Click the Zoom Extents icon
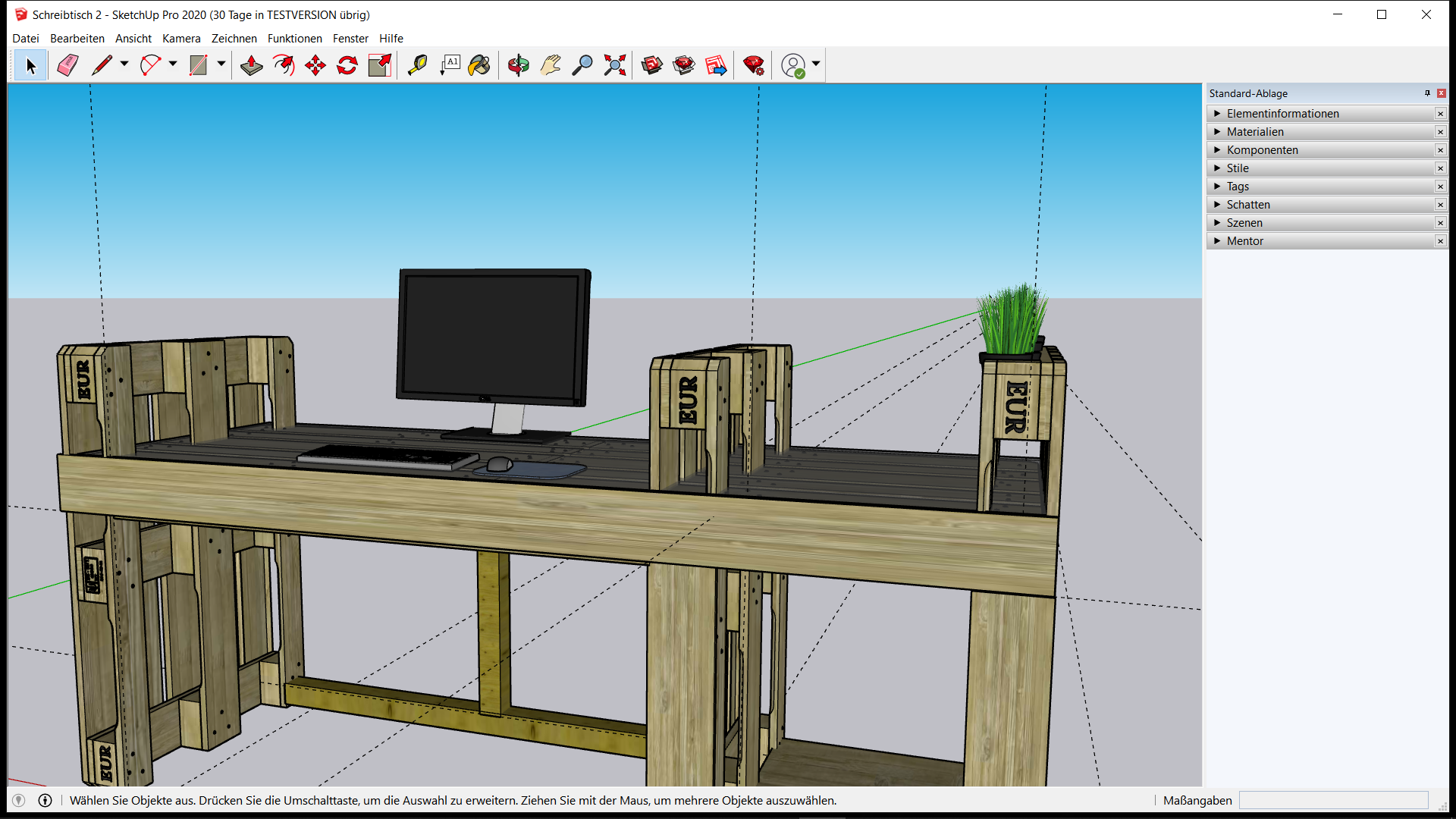This screenshot has width=1456, height=819. tap(615, 65)
